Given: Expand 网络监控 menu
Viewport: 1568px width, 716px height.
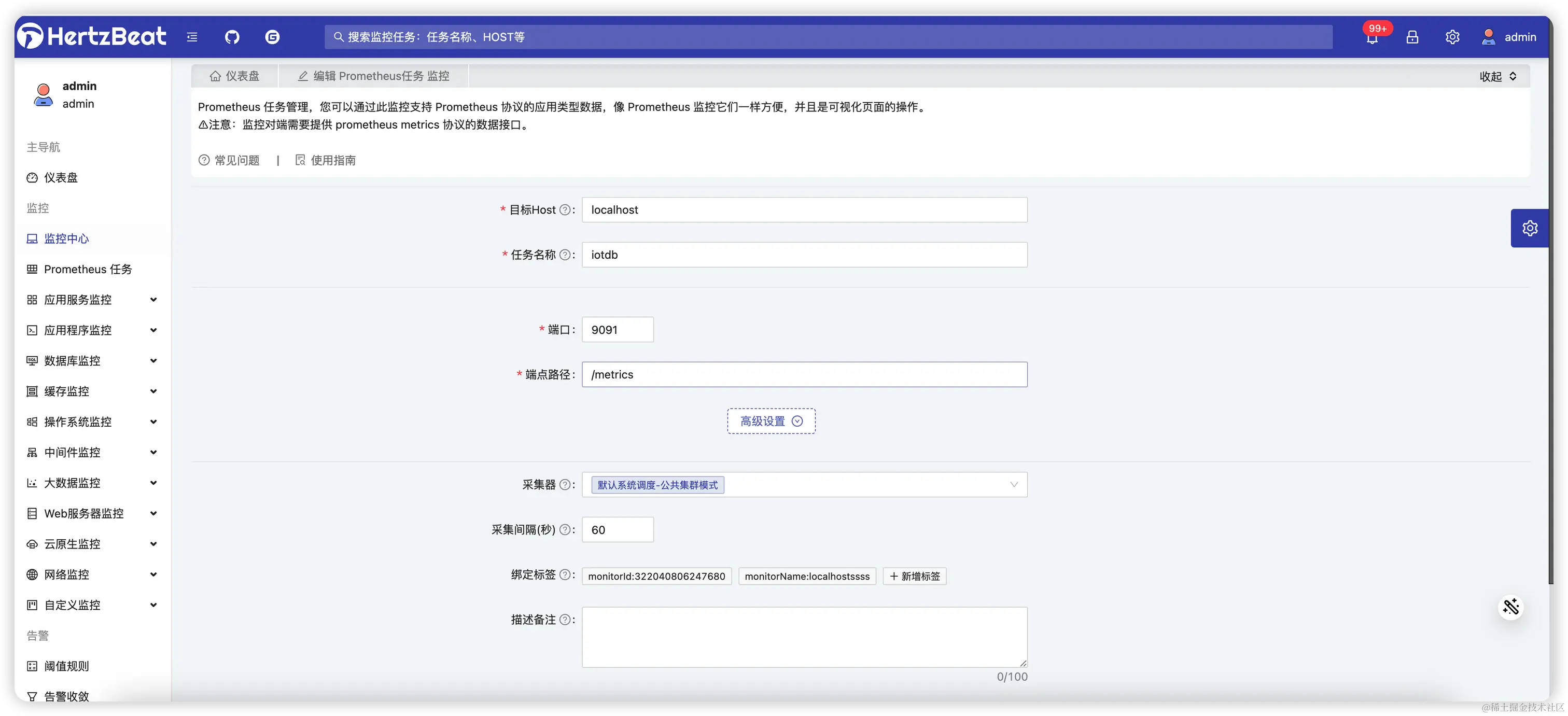Looking at the screenshot, I should [91, 574].
